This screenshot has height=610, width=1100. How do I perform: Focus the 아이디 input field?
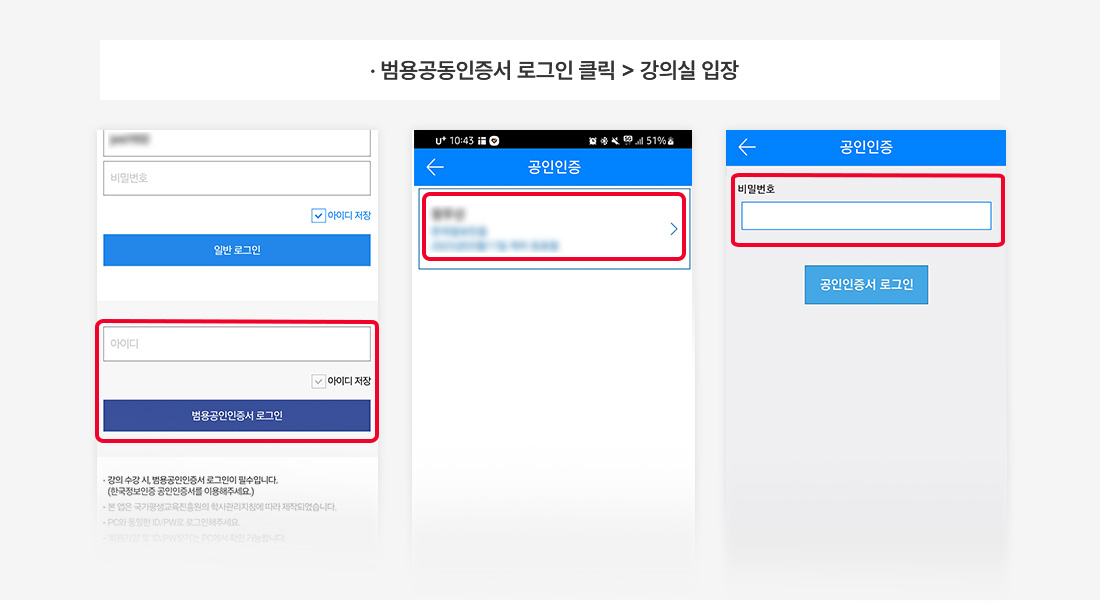[x=236, y=344]
